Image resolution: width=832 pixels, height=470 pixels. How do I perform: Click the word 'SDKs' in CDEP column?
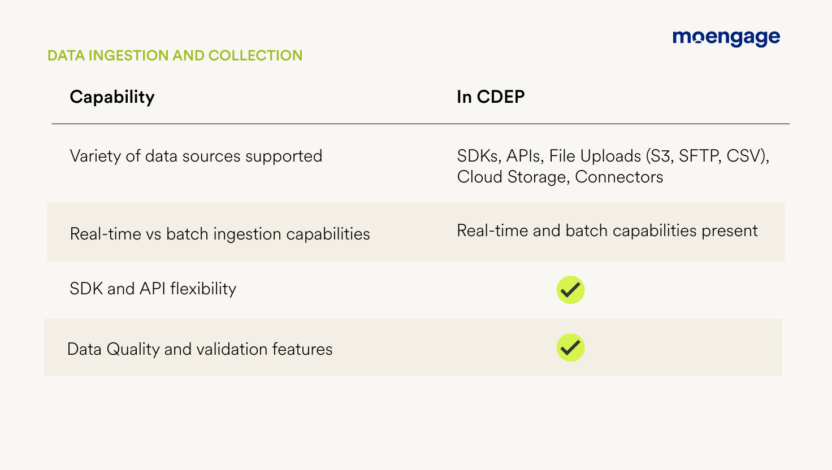479,156
